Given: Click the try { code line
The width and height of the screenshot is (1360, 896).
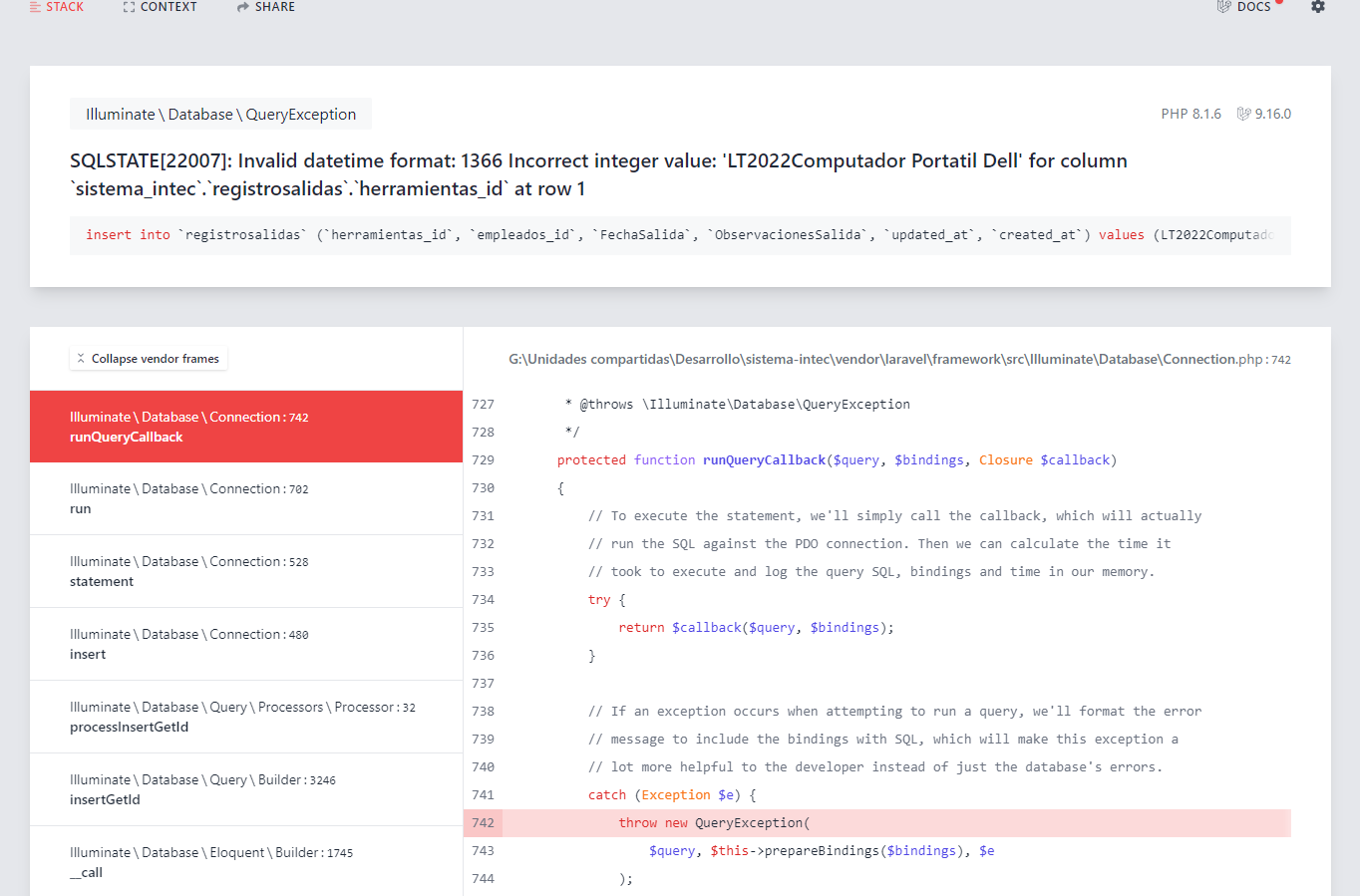Looking at the screenshot, I should pyautogui.click(x=606, y=600).
